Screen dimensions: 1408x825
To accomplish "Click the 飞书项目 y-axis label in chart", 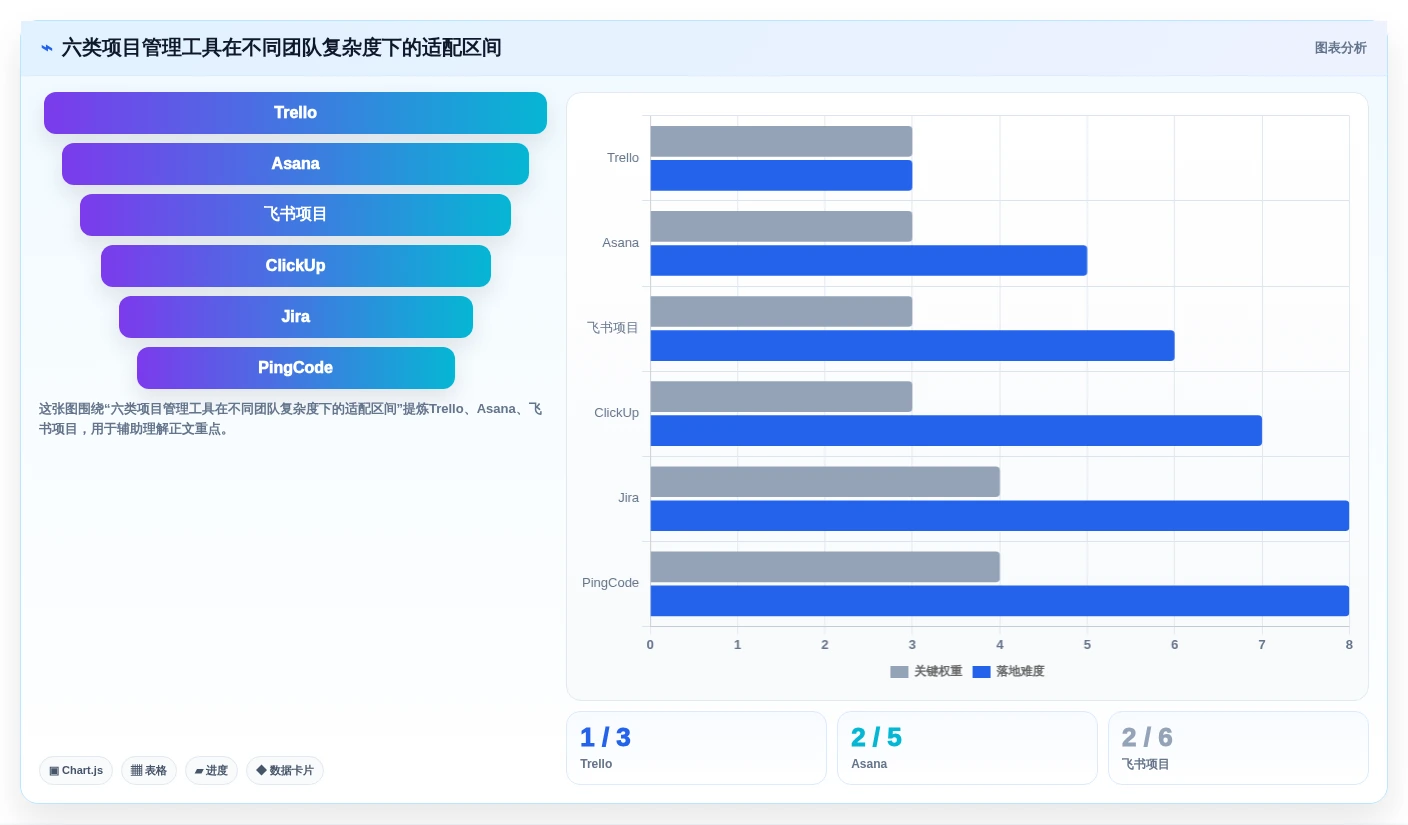I will tap(612, 328).
